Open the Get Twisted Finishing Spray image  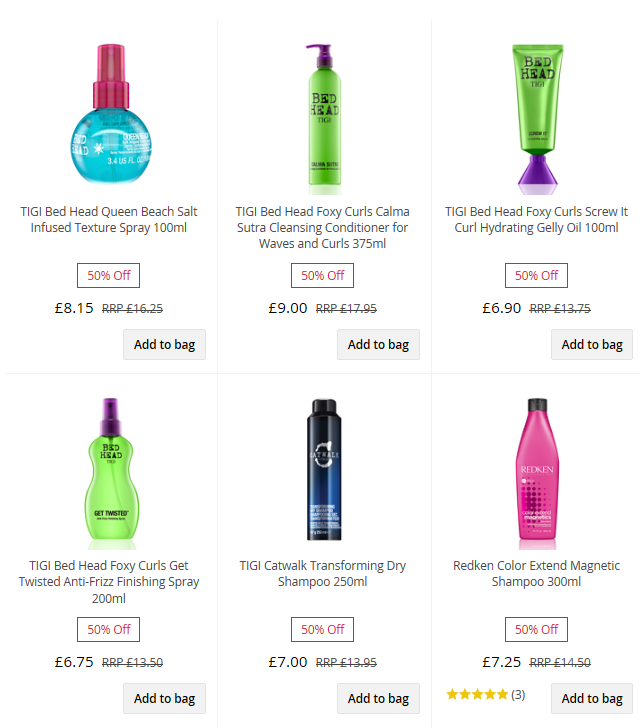[x=111, y=473]
